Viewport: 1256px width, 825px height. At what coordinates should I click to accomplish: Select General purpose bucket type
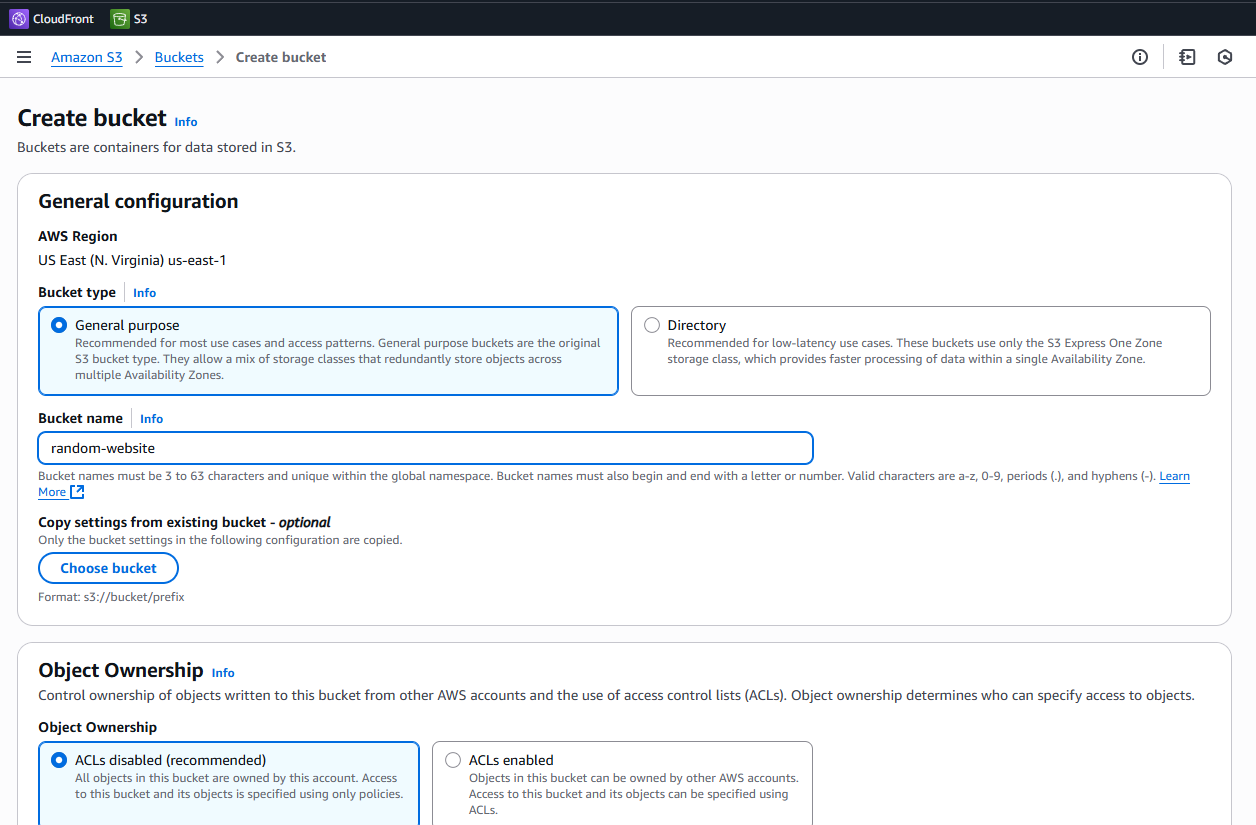pyautogui.click(x=59, y=325)
